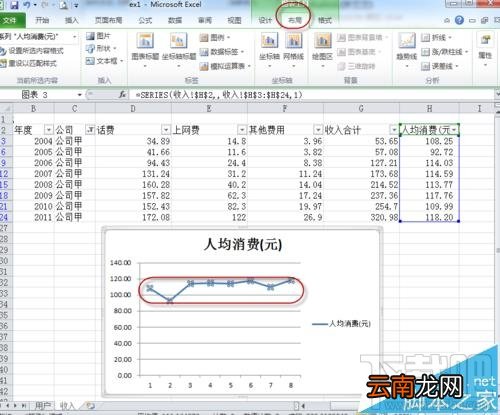Open the 绘图区 plot area menu
The height and width of the screenshot is (415, 500).
[x=322, y=50]
